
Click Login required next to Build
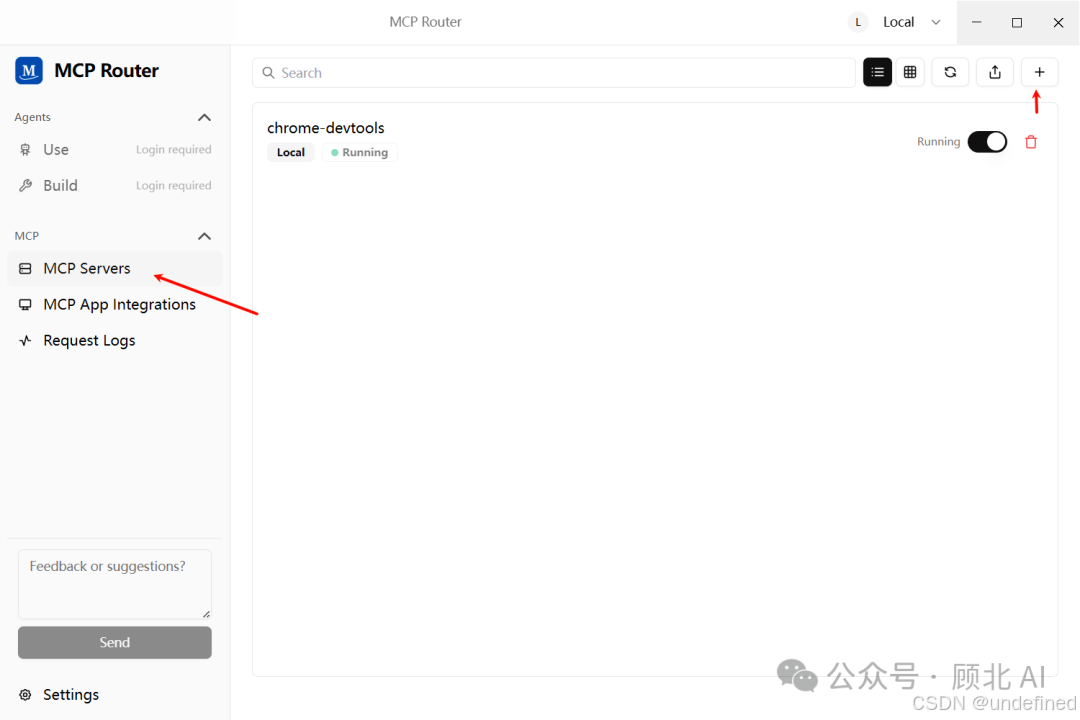(174, 185)
